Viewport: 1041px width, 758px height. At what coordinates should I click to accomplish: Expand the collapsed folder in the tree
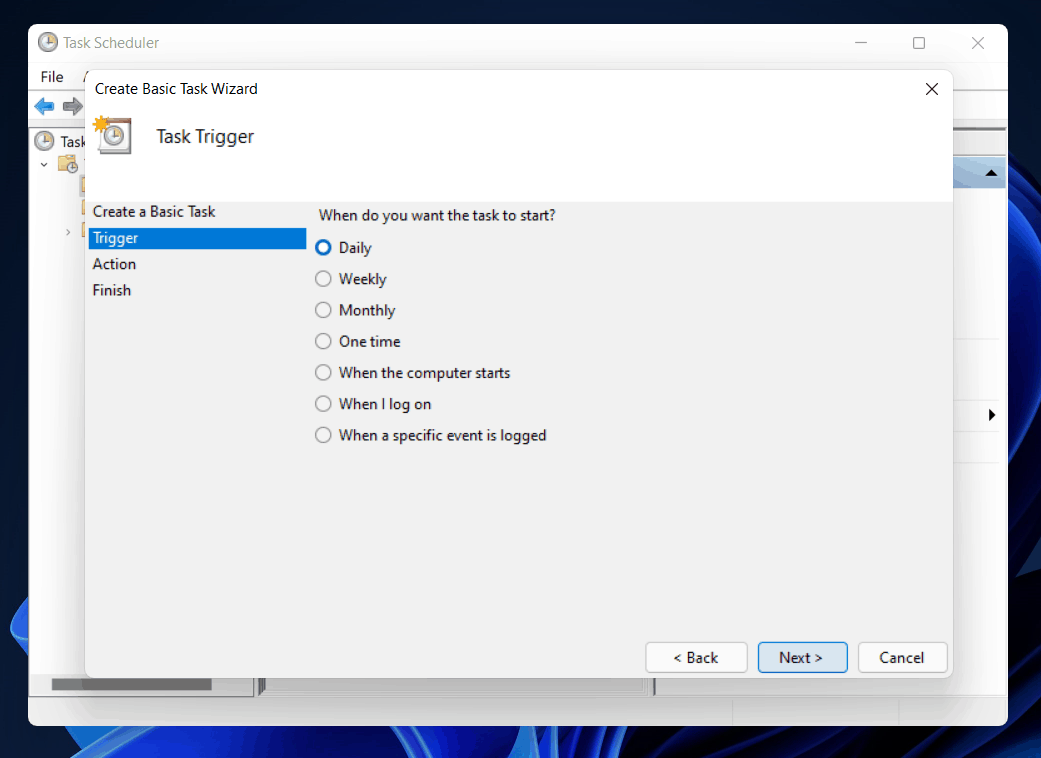click(x=67, y=231)
